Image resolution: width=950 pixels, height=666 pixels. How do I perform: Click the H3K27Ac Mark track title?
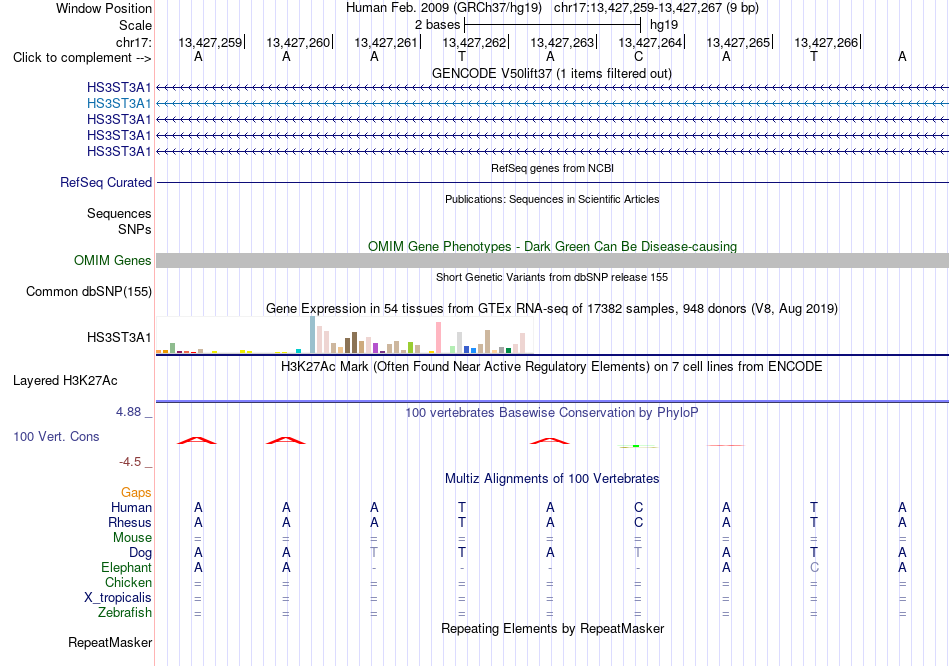pos(552,367)
